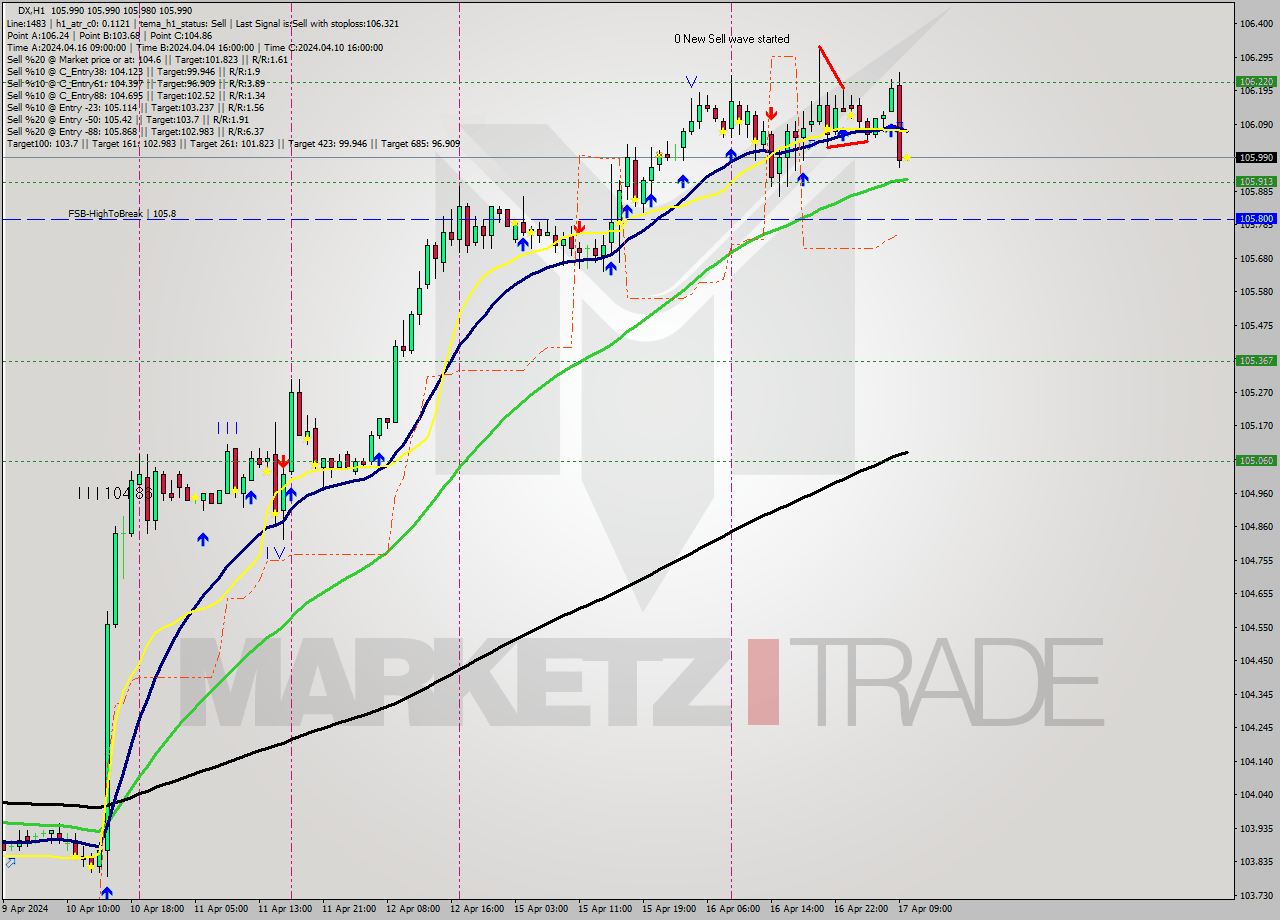The height and width of the screenshot is (920, 1280).
Task: Select the 'FSB-HighToBreak | 105.8' line label
Action: pyautogui.click(x=122, y=214)
